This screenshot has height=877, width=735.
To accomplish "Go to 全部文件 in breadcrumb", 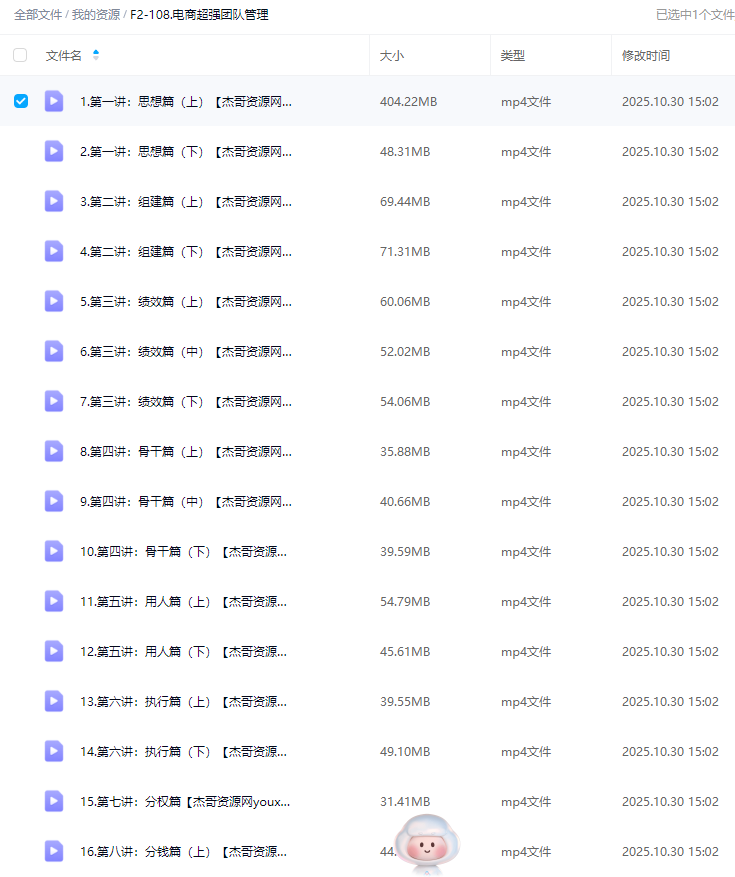I will pyautogui.click(x=38, y=15).
